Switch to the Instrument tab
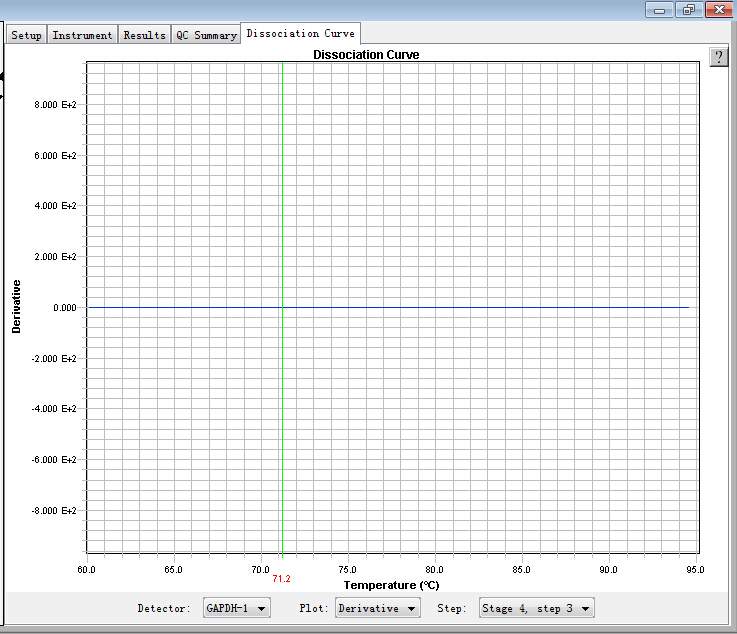Image resolution: width=737 pixels, height=634 pixels. pos(82,35)
